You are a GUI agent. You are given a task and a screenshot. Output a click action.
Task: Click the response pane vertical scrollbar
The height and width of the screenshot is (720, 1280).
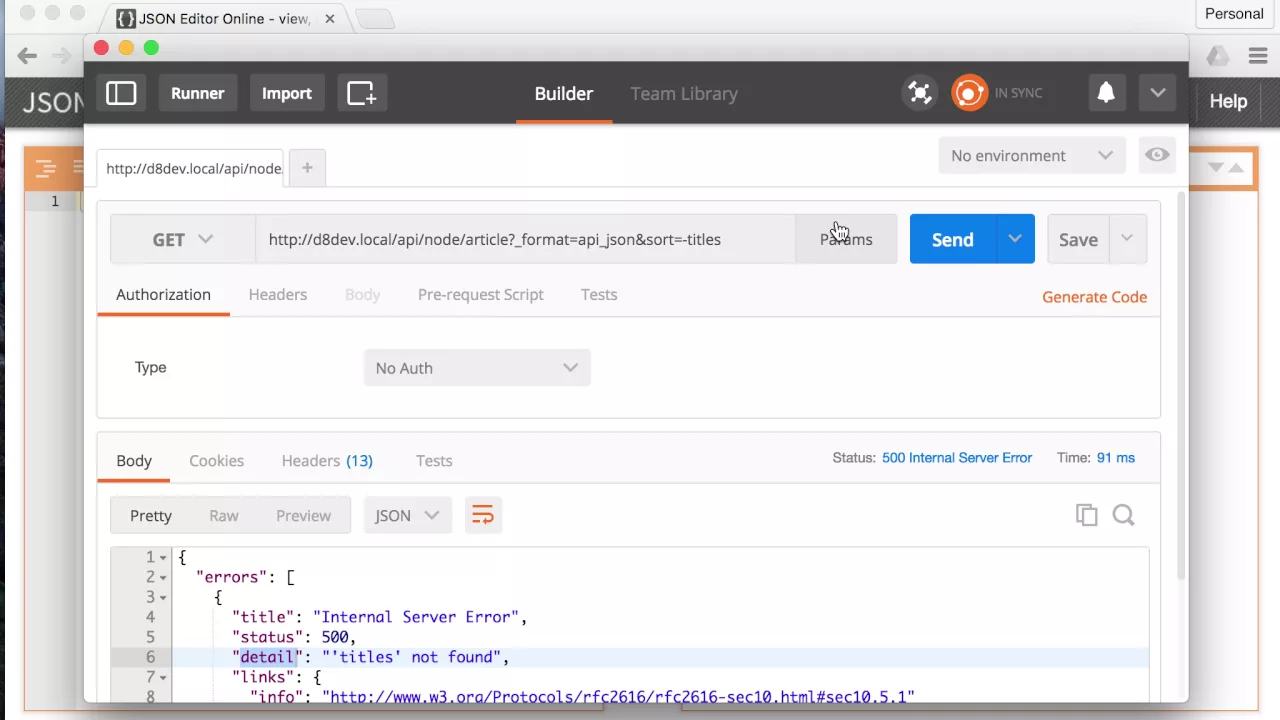[x=1181, y=385]
